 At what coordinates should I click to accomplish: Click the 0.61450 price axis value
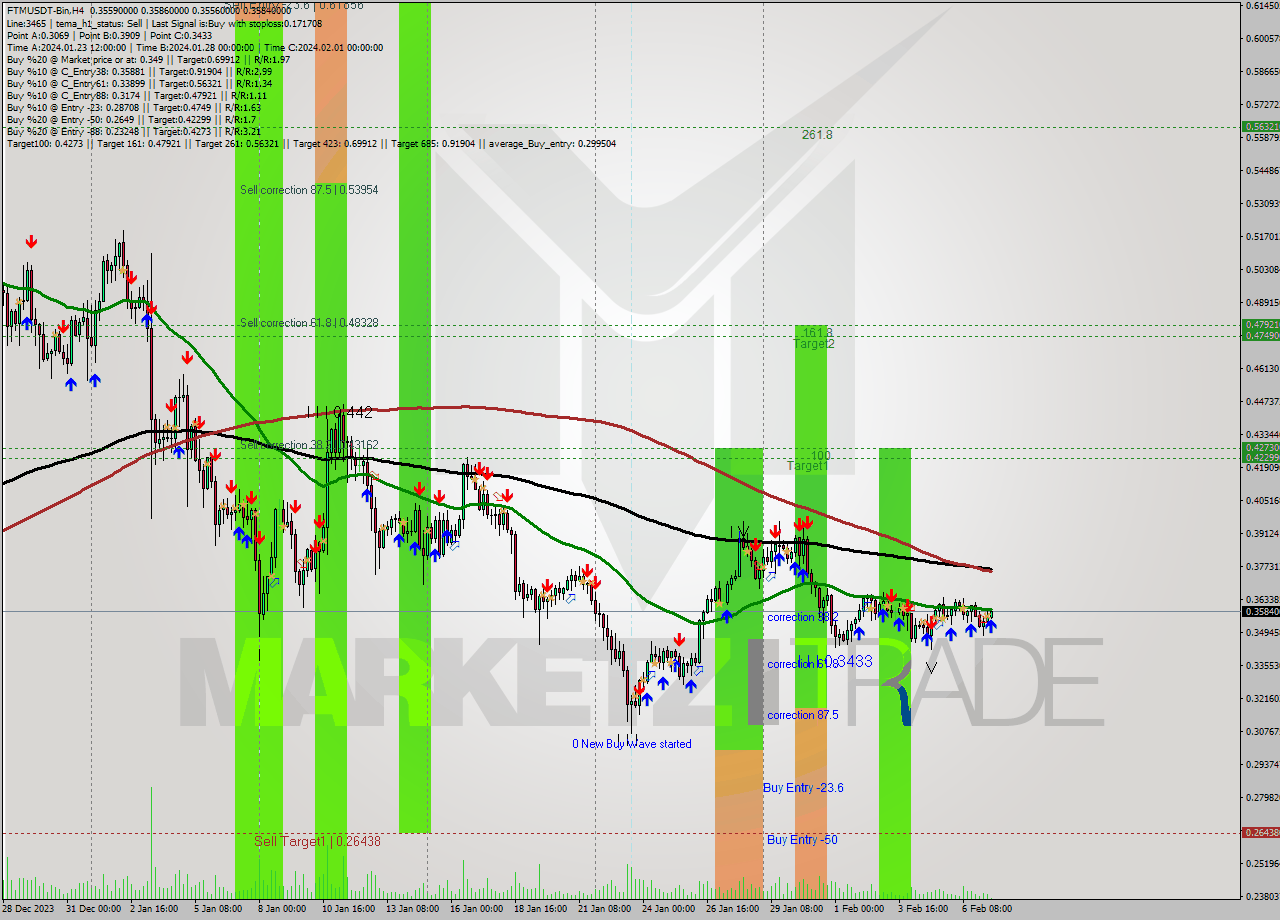pos(1262,6)
